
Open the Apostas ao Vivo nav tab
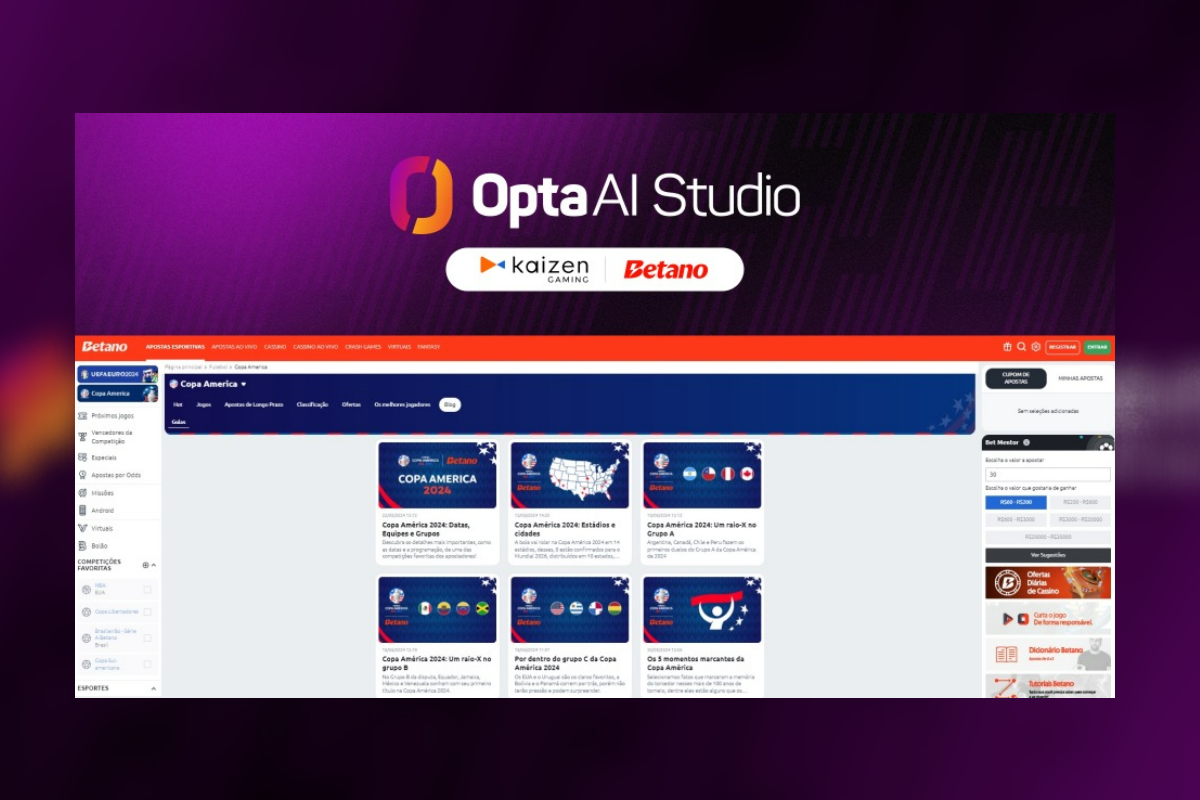234,347
